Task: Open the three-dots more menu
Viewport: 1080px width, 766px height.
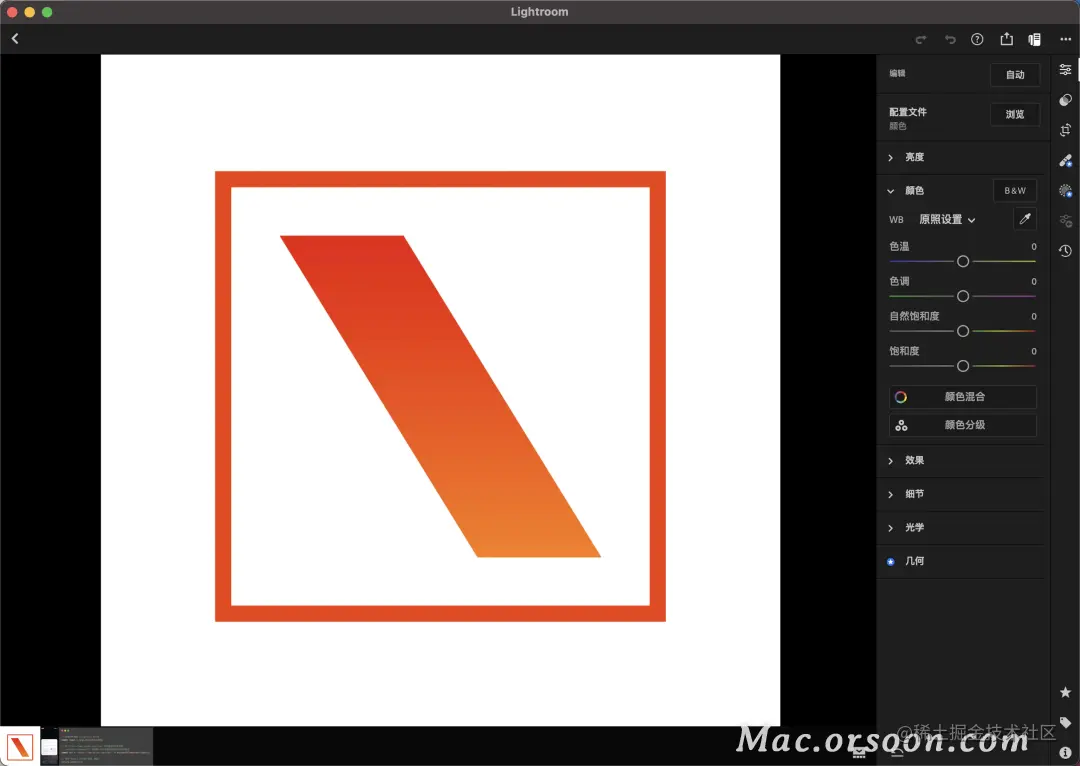Action: [x=1066, y=39]
